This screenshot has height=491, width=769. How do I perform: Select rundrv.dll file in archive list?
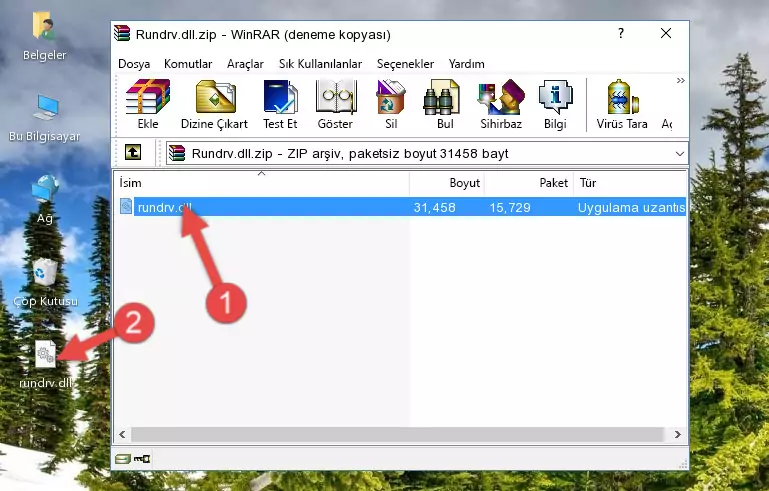coord(400,207)
